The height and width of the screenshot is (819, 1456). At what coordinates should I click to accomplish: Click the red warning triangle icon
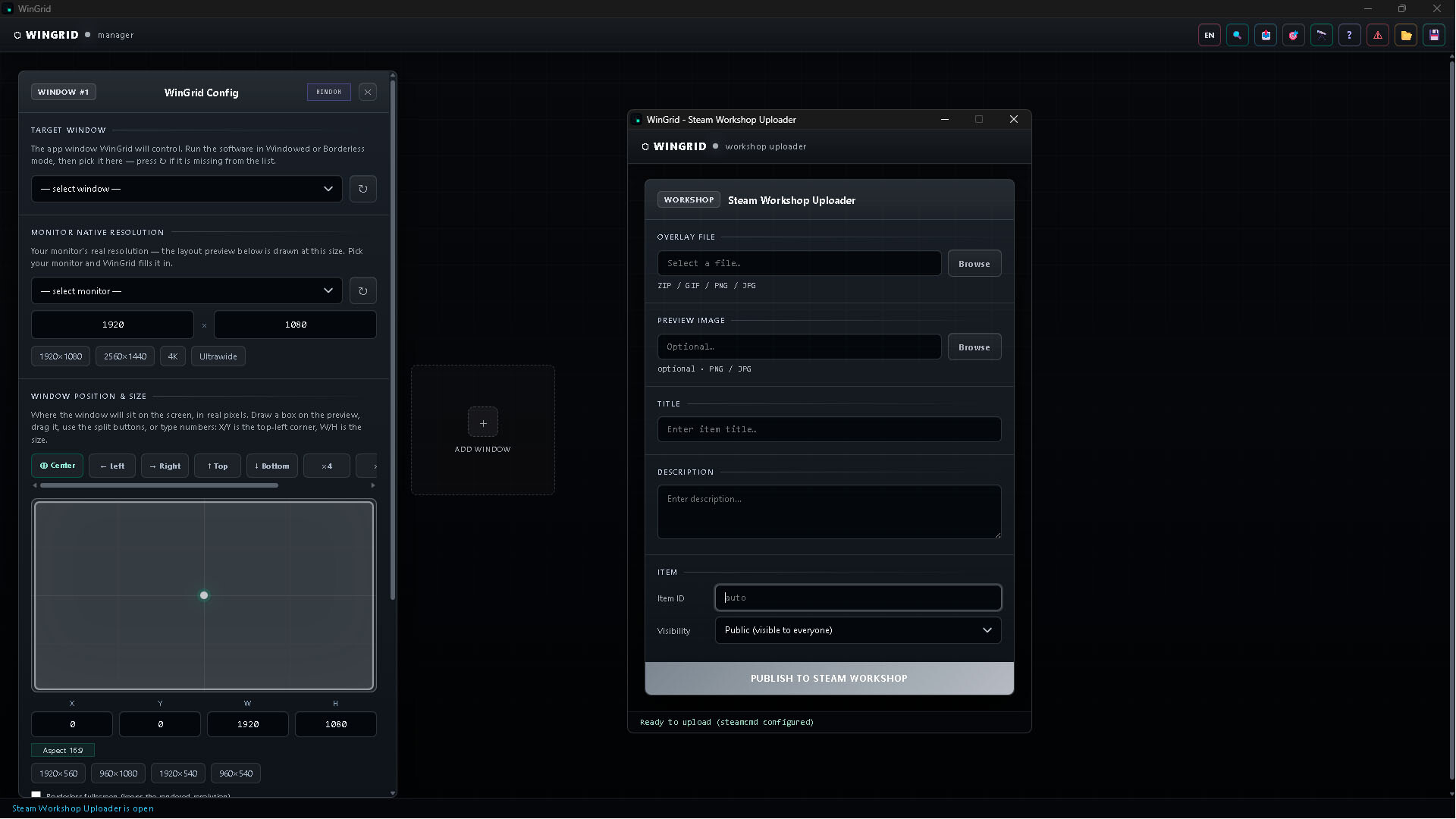[1377, 35]
